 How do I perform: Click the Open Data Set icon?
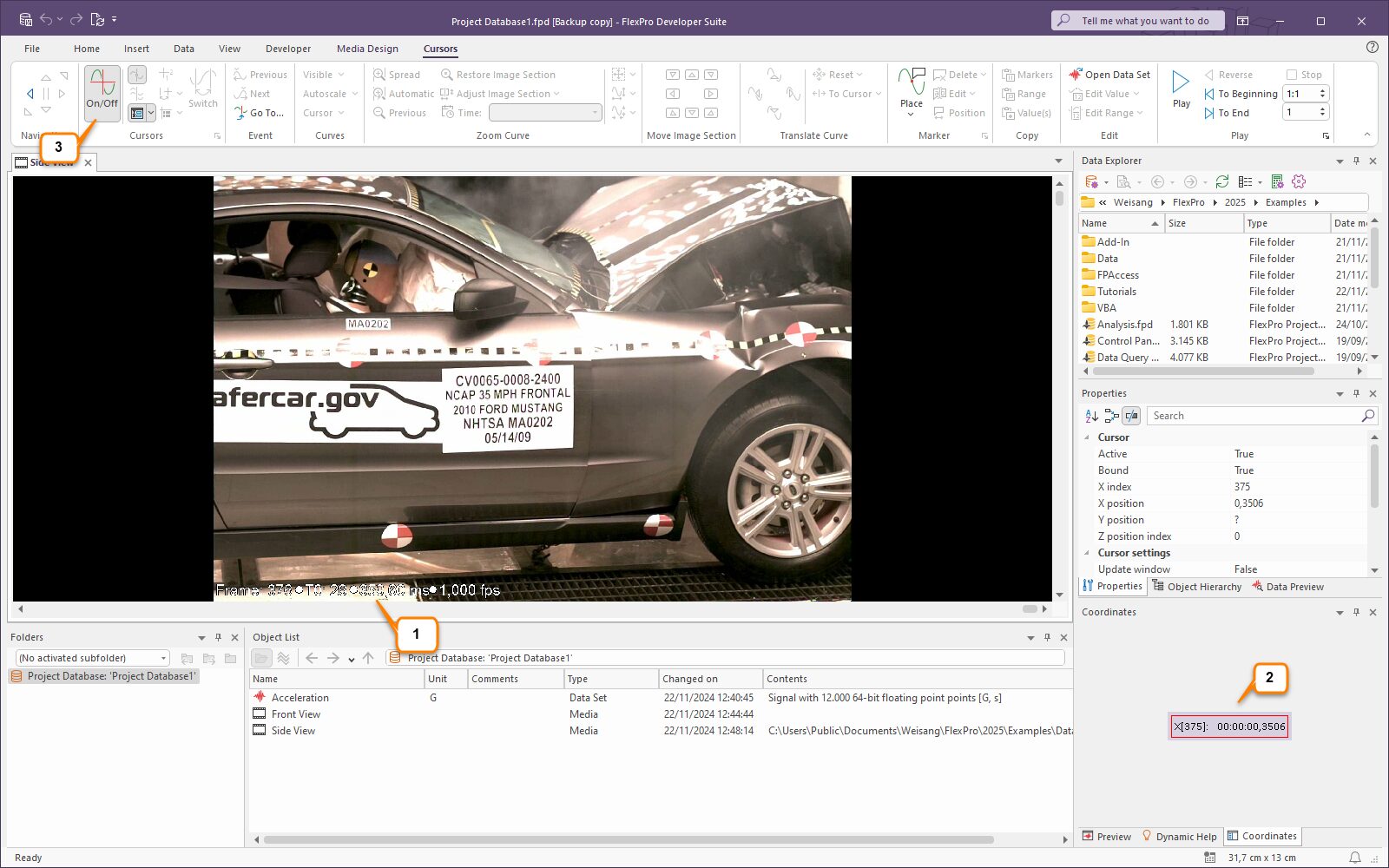(1076, 75)
